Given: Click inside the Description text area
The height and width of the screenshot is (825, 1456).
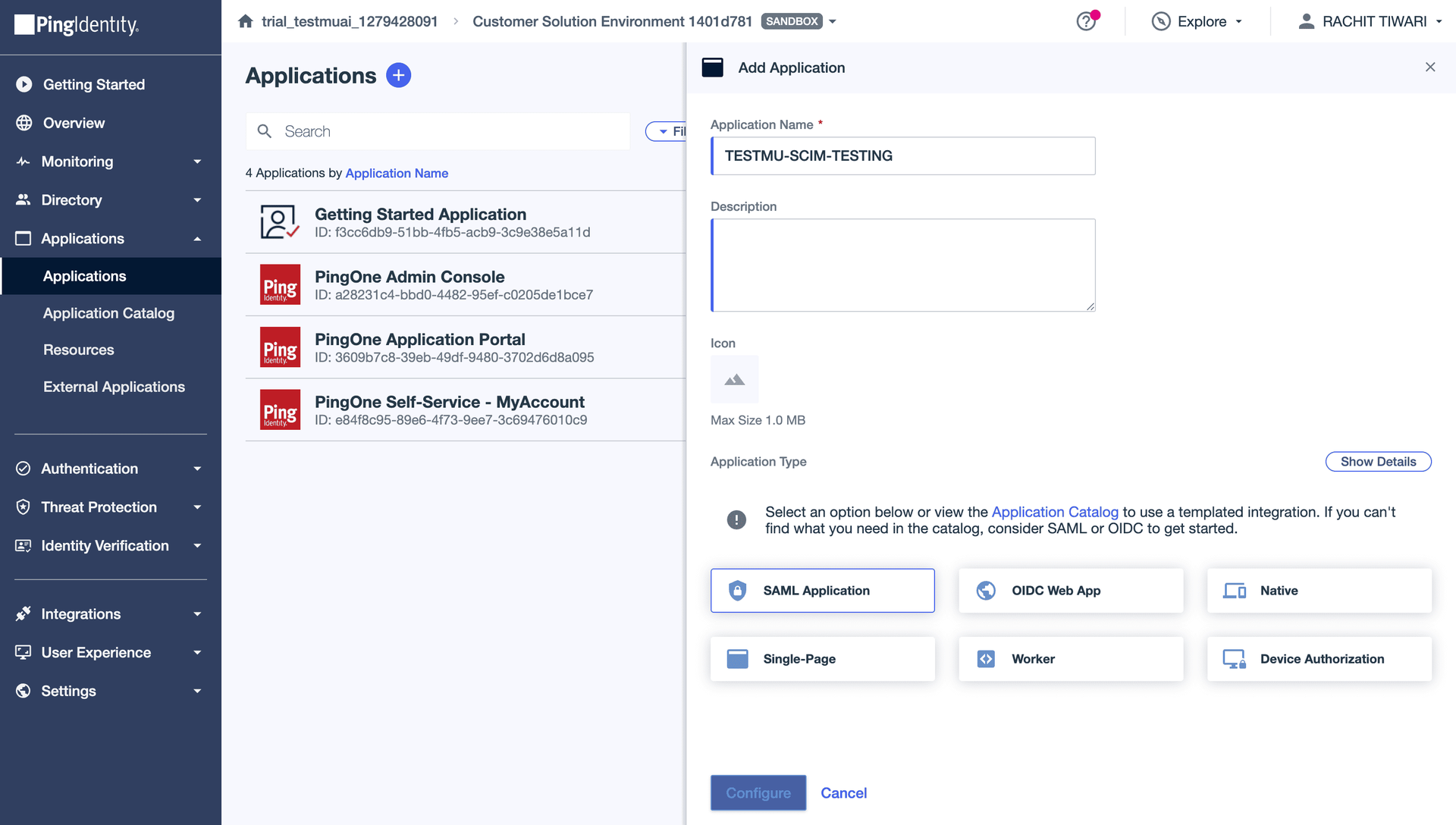Looking at the screenshot, I should pyautogui.click(x=902, y=265).
